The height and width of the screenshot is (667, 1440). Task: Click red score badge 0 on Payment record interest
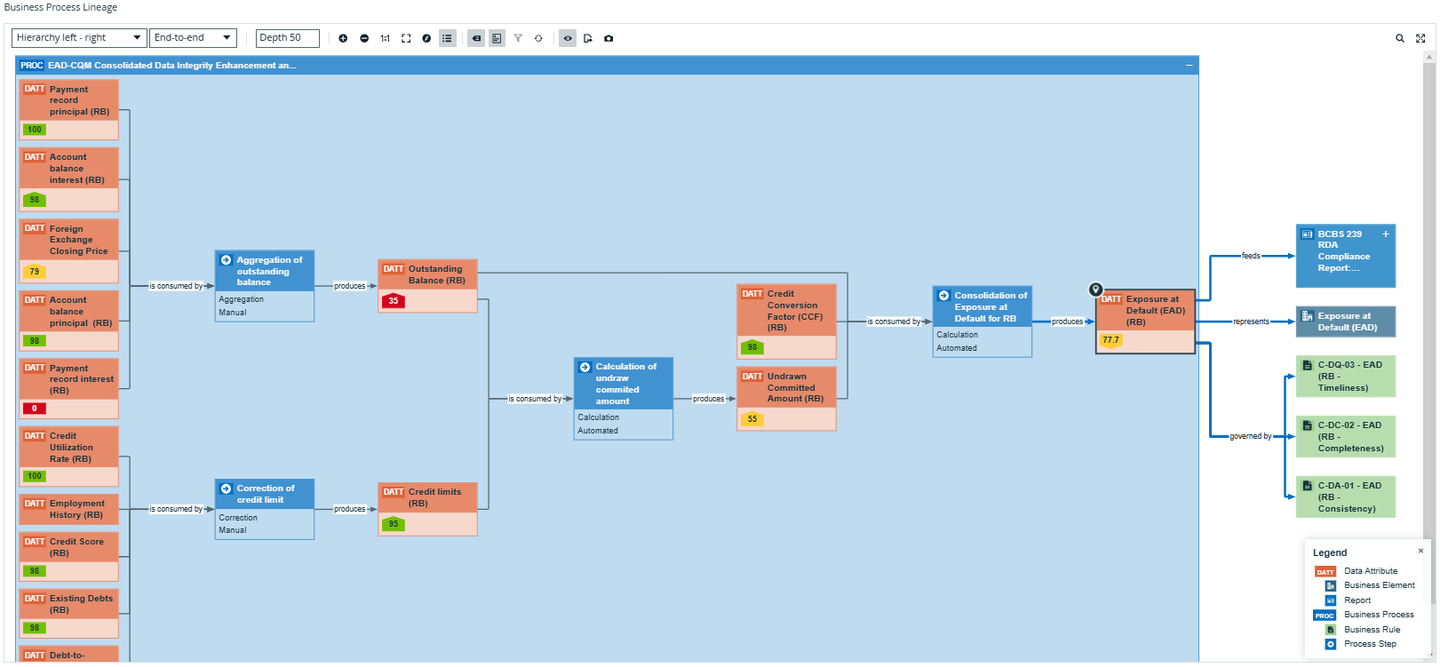pos(34,408)
